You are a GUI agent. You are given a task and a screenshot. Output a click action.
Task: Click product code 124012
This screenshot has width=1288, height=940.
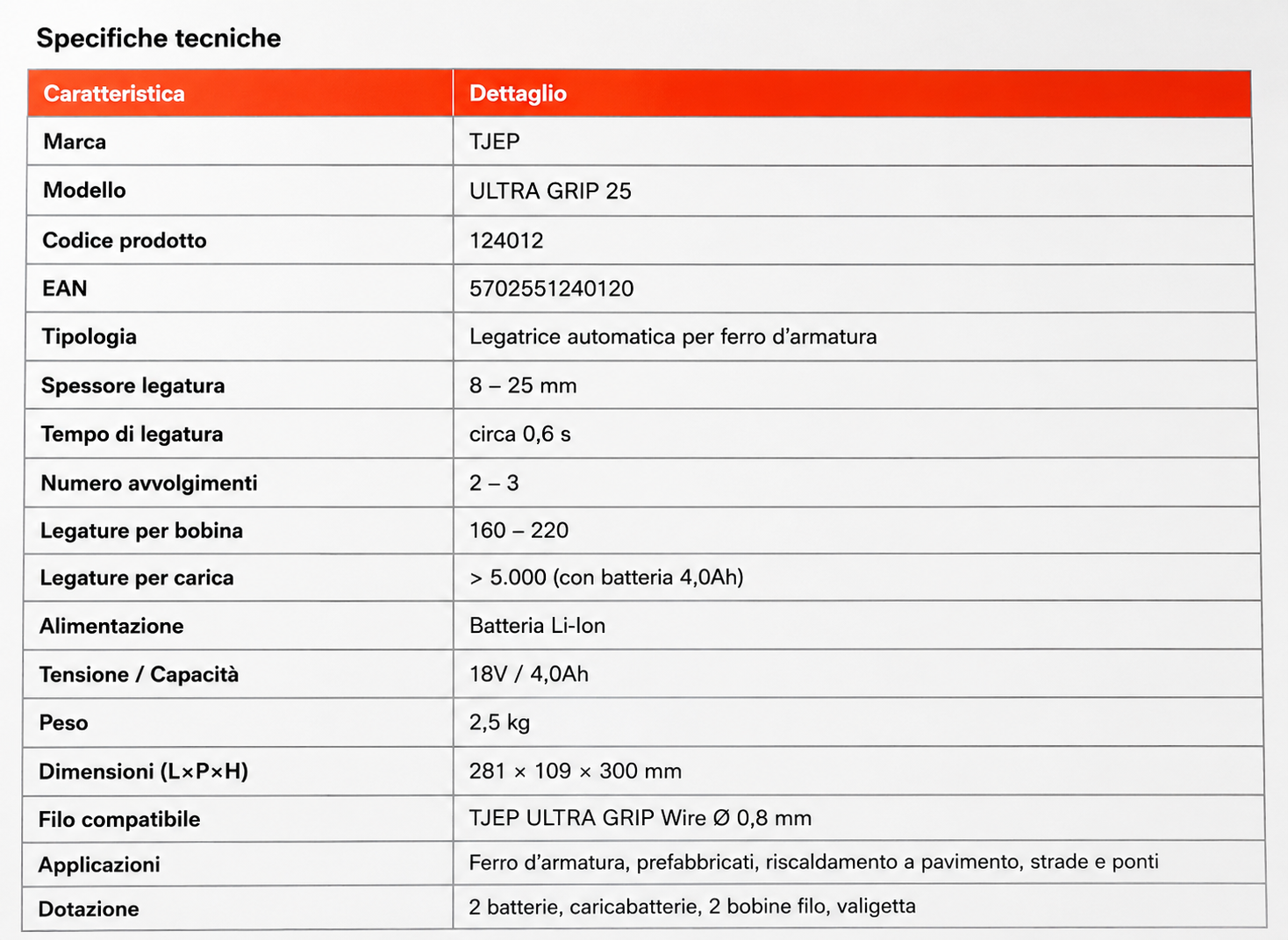[506, 240]
